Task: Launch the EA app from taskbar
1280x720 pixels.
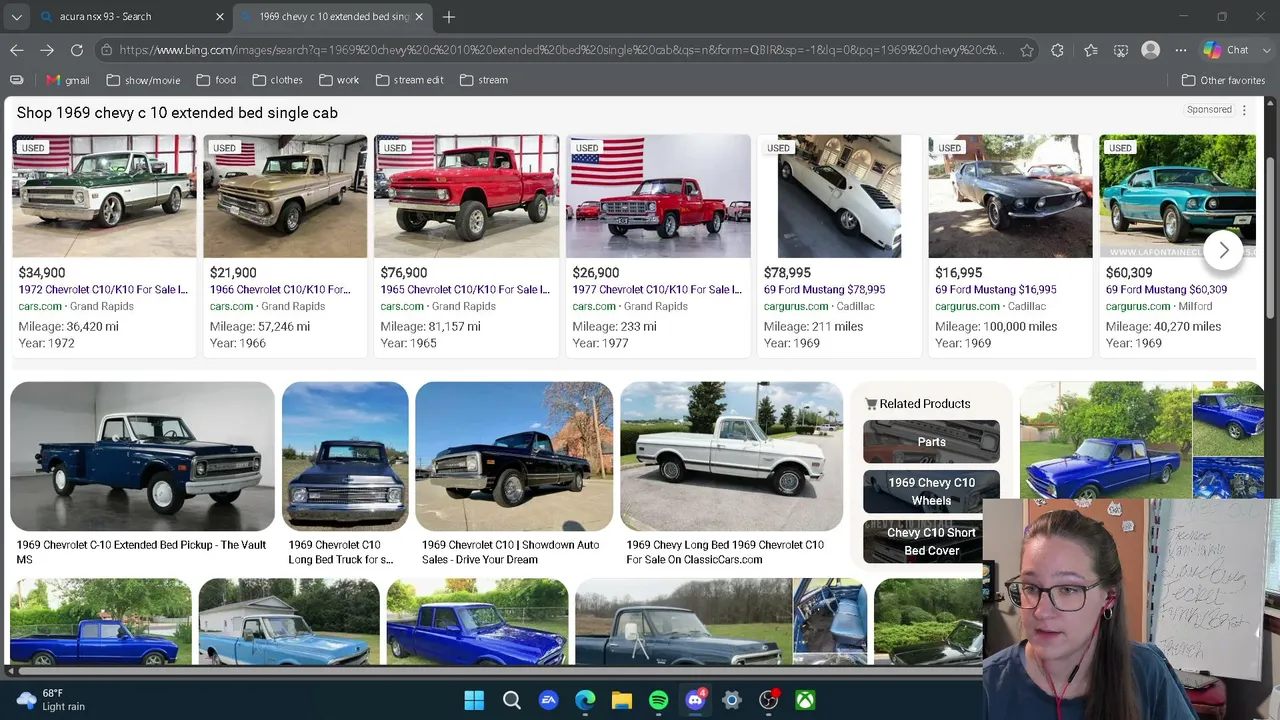Action: click(548, 700)
